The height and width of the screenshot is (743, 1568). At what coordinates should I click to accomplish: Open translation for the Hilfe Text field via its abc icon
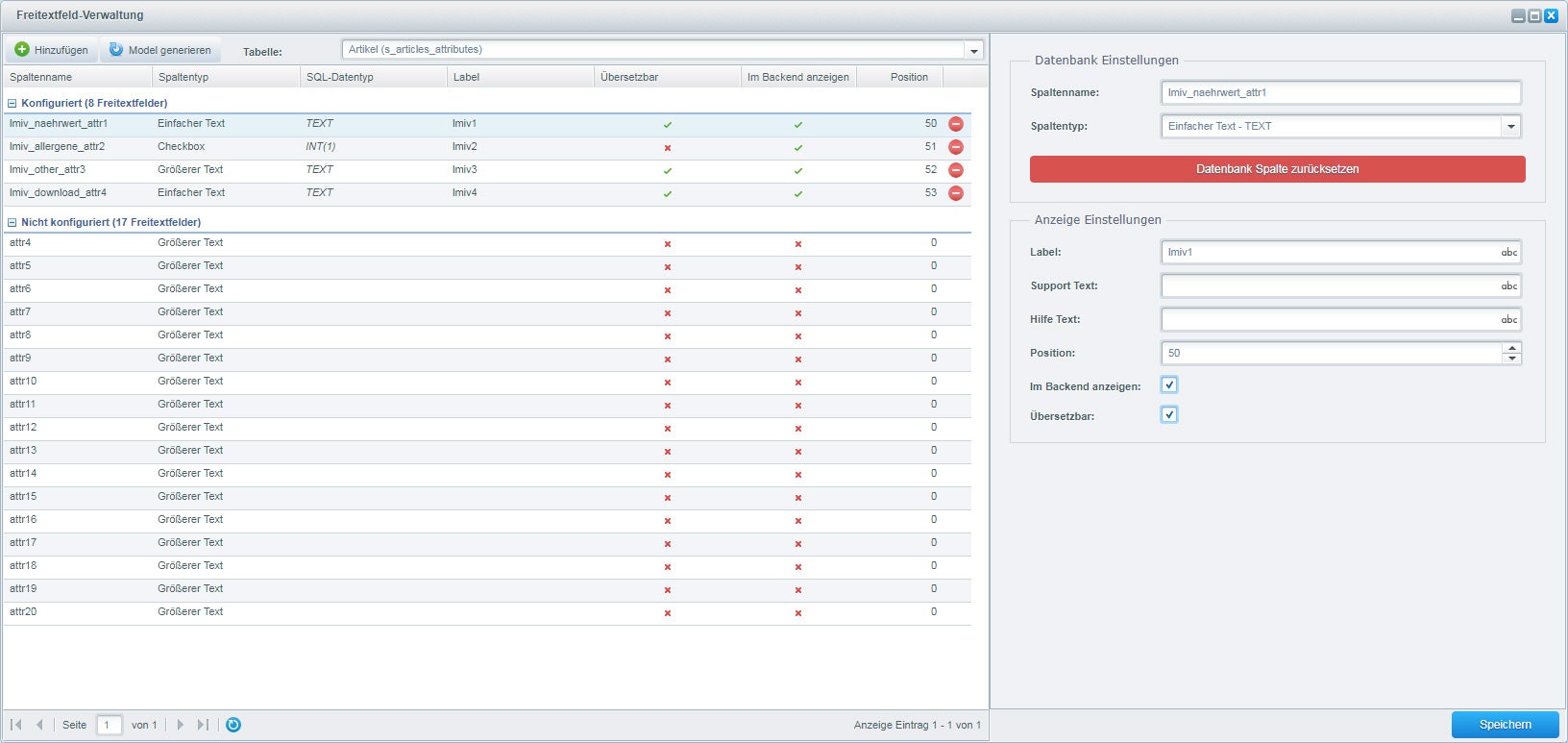pyautogui.click(x=1509, y=320)
